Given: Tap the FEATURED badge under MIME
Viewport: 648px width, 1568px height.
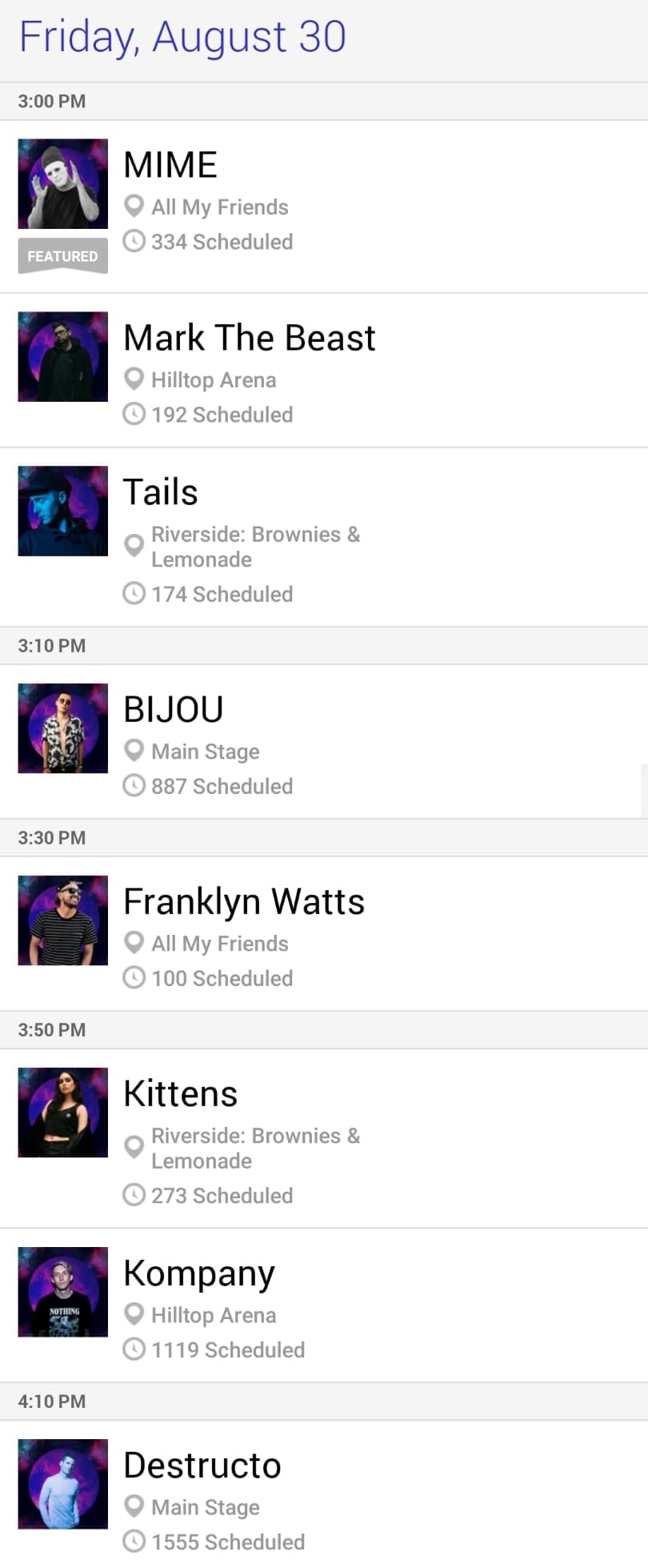Looking at the screenshot, I should tap(63, 256).
